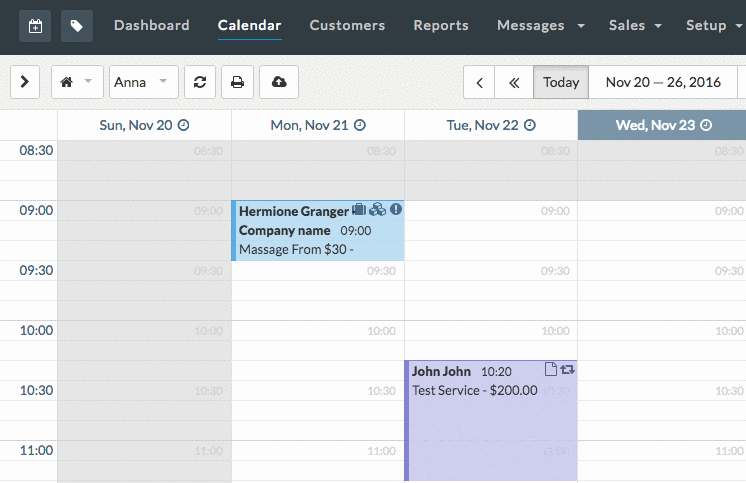Screen dimensions: 746x483
Task: Click the alert icon on Hermione Granger's appointment
Action: click(396, 210)
